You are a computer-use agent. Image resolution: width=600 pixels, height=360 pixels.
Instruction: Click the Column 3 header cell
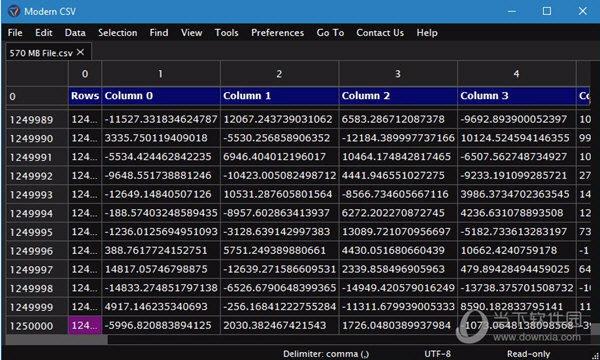click(x=517, y=96)
